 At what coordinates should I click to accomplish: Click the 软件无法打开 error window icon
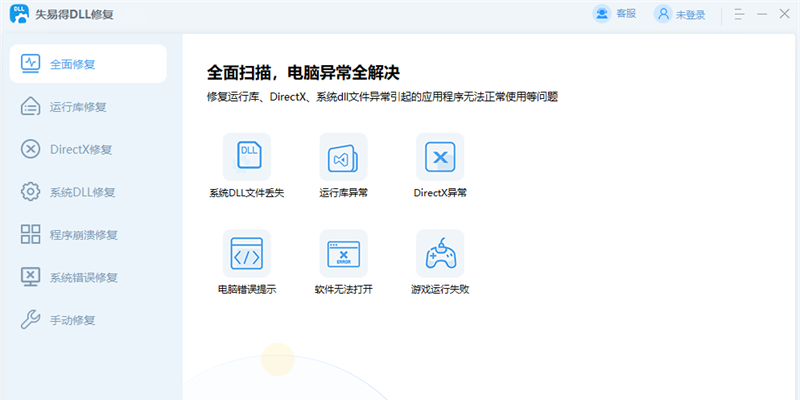[343, 253]
